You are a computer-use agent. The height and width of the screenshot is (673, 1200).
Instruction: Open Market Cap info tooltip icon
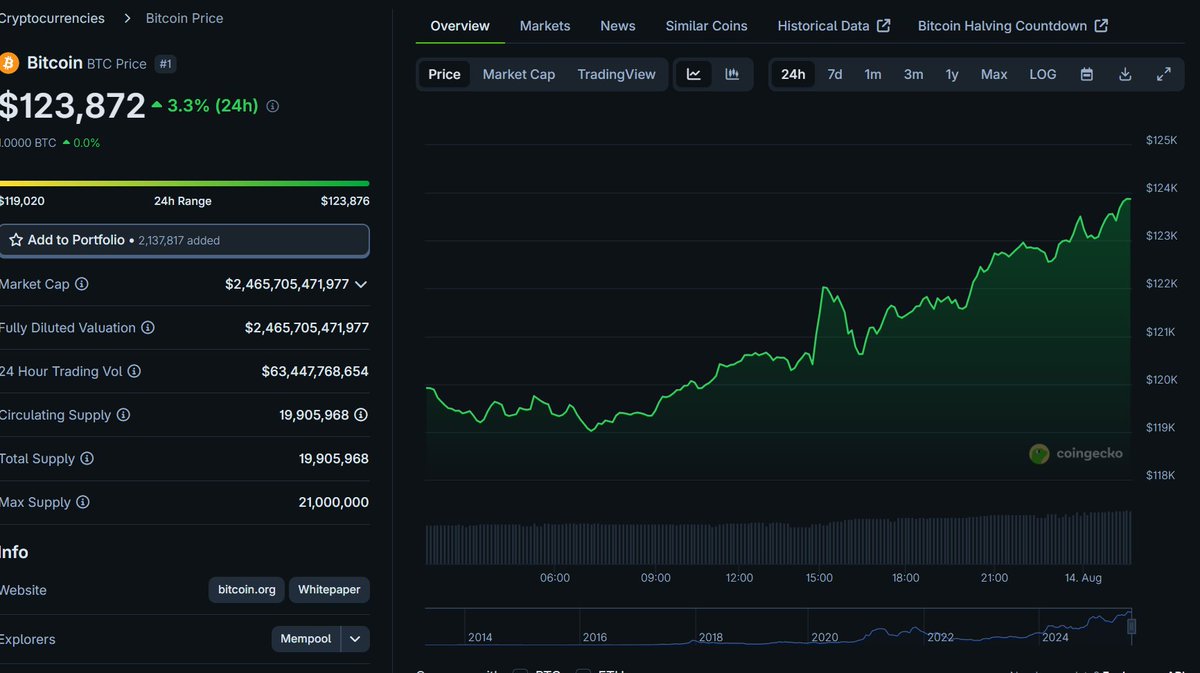tap(82, 284)
